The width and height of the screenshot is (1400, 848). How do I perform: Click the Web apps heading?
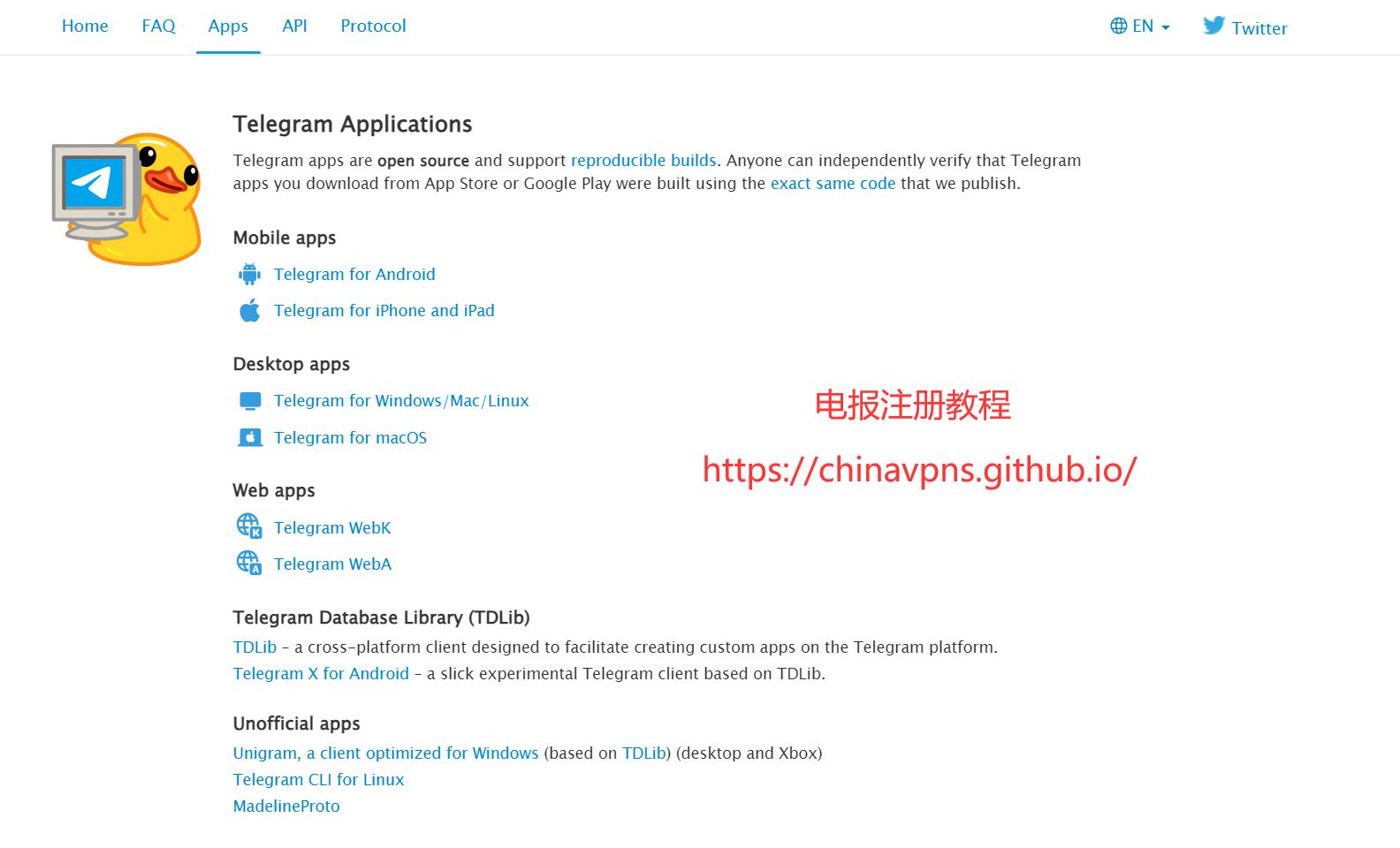click(x=274, y=490)
